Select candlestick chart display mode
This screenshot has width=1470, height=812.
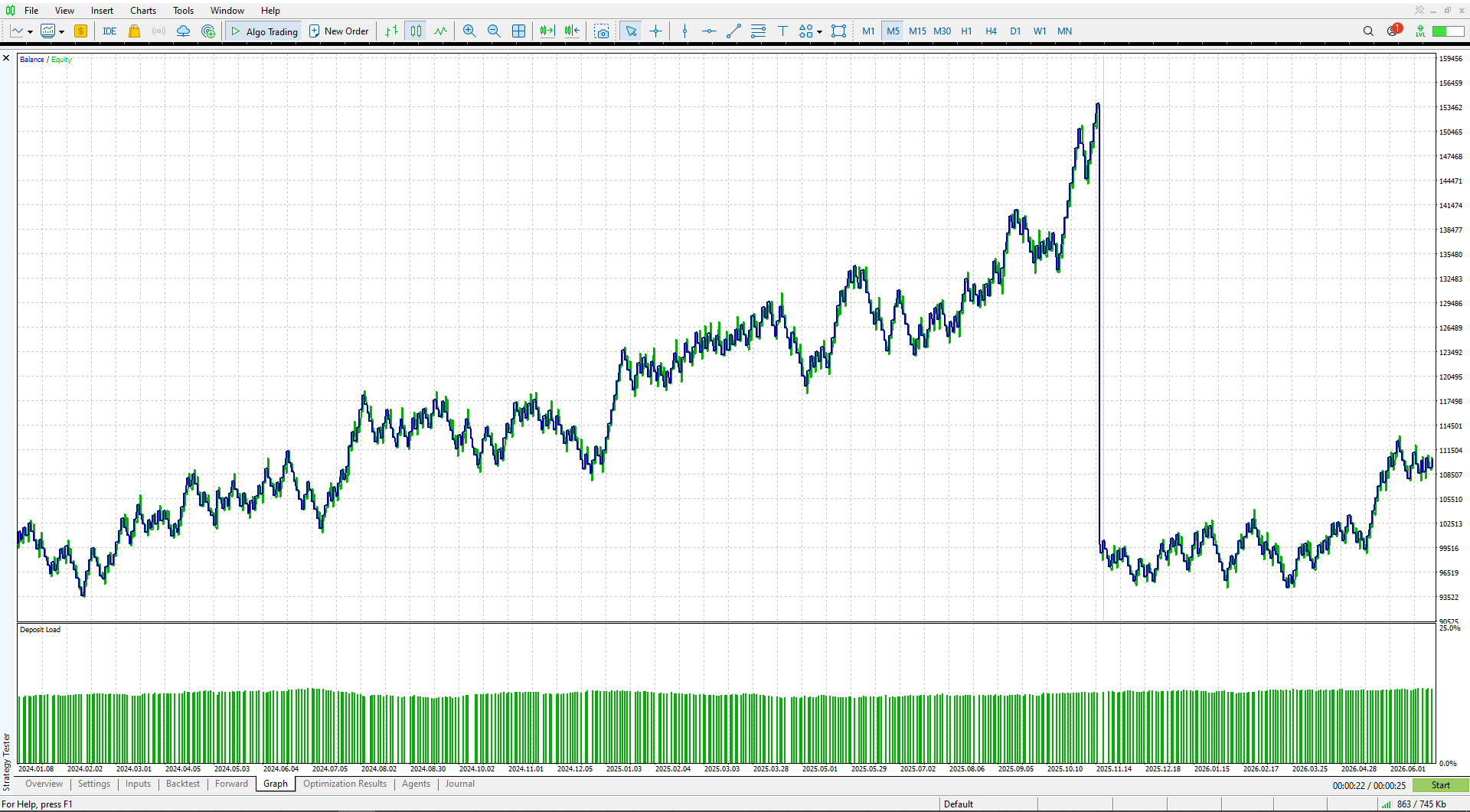[416, 31]
